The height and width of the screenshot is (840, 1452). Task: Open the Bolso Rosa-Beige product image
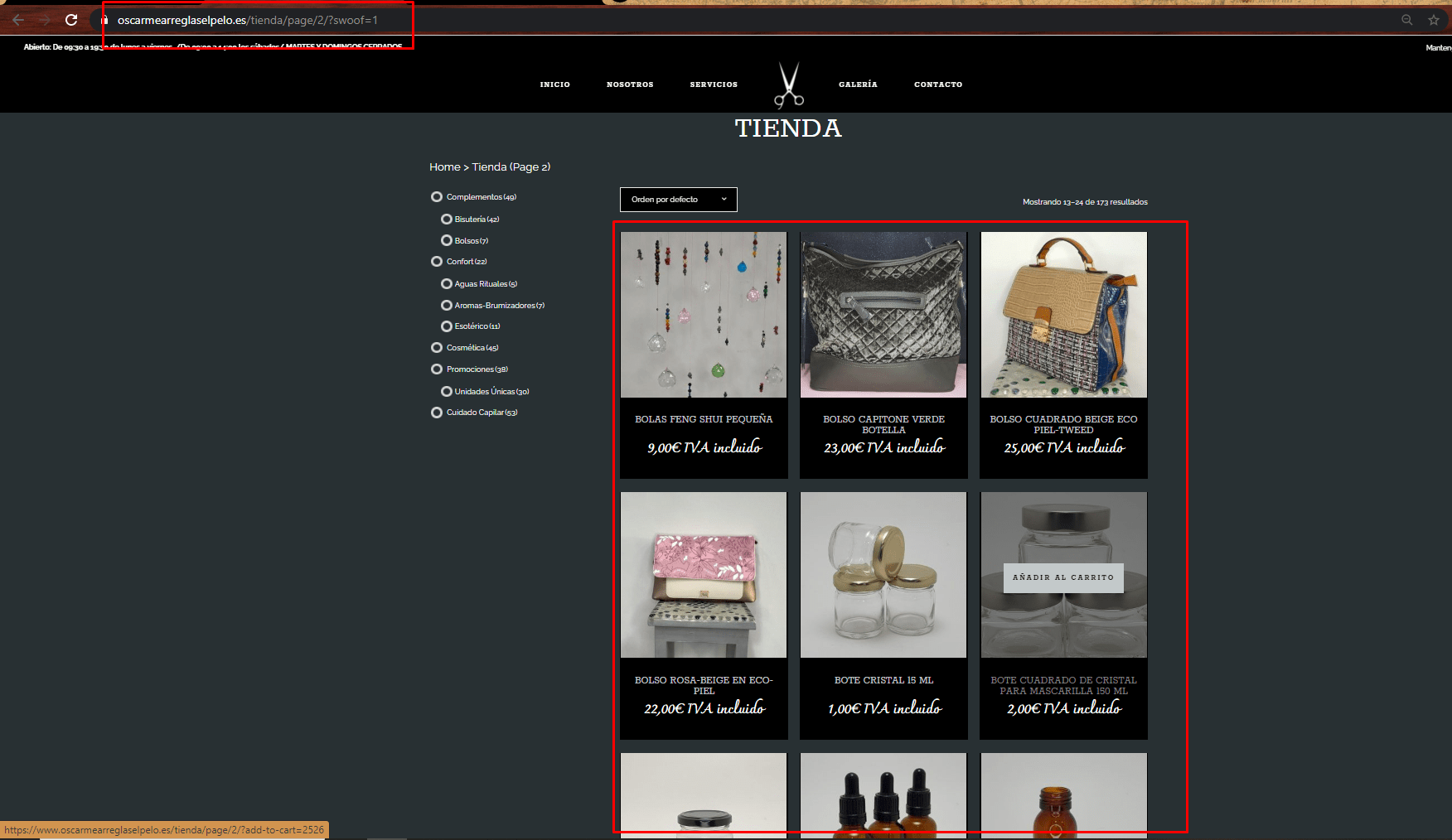[x=704, y=575]
